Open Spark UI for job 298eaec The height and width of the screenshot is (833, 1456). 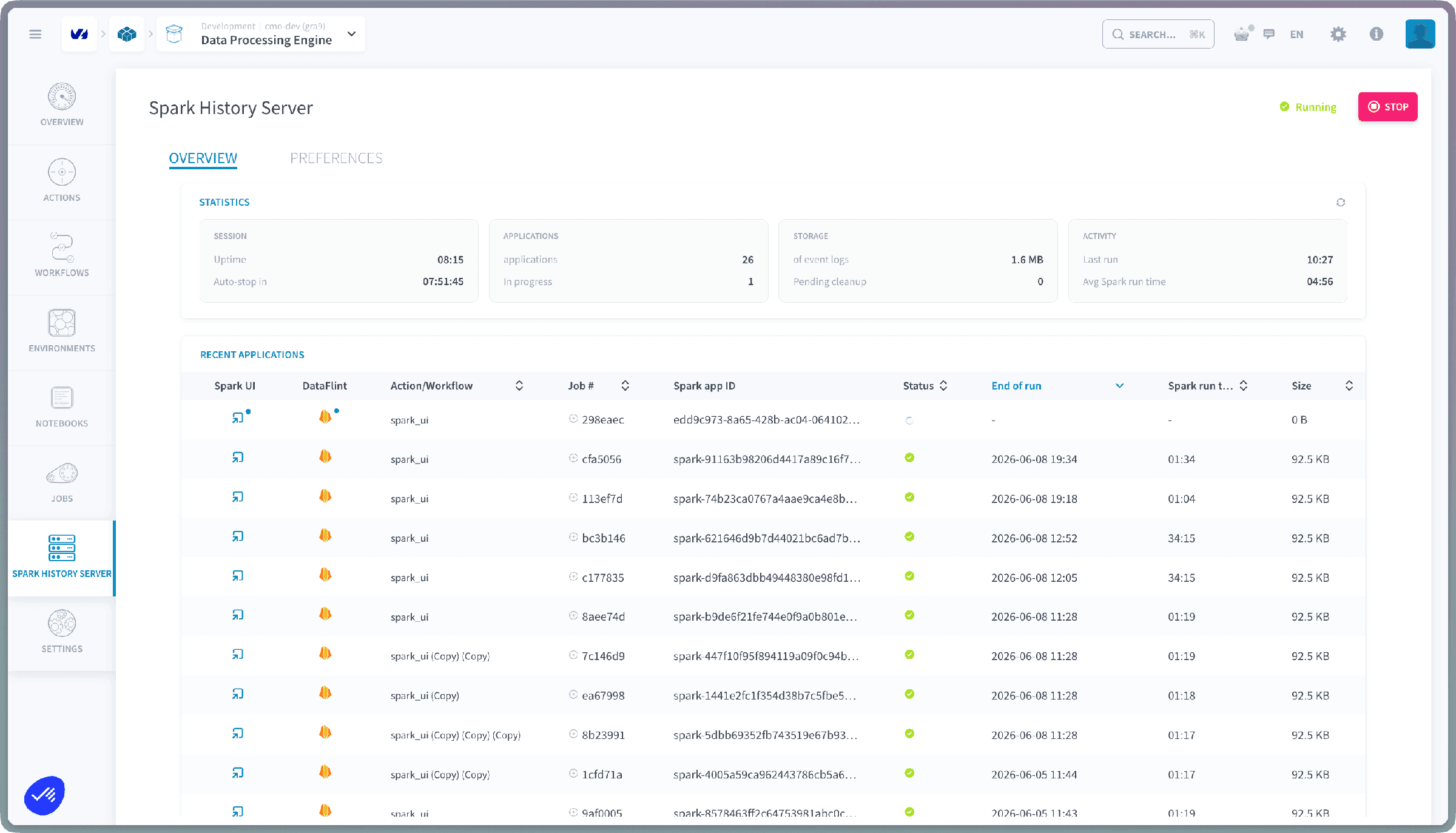pos(237,418)
